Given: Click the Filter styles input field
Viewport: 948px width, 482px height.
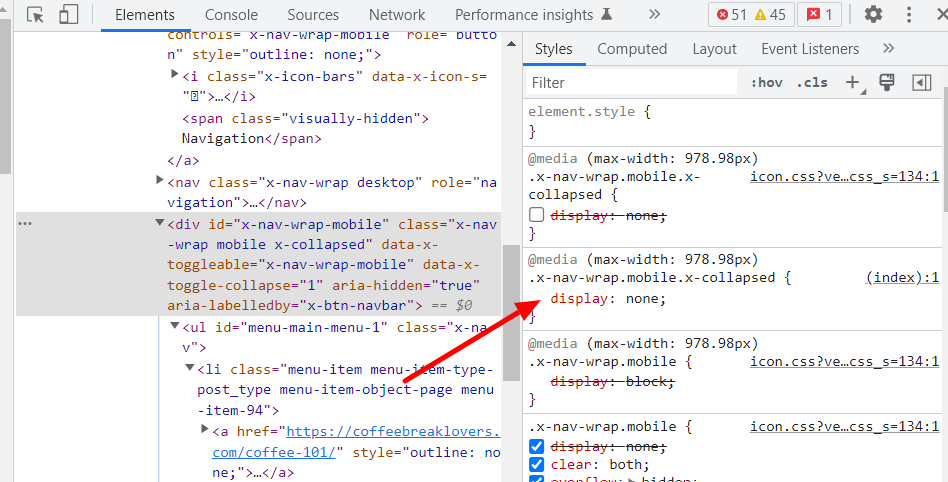Looking at the screenshot, I should [630, 82].
